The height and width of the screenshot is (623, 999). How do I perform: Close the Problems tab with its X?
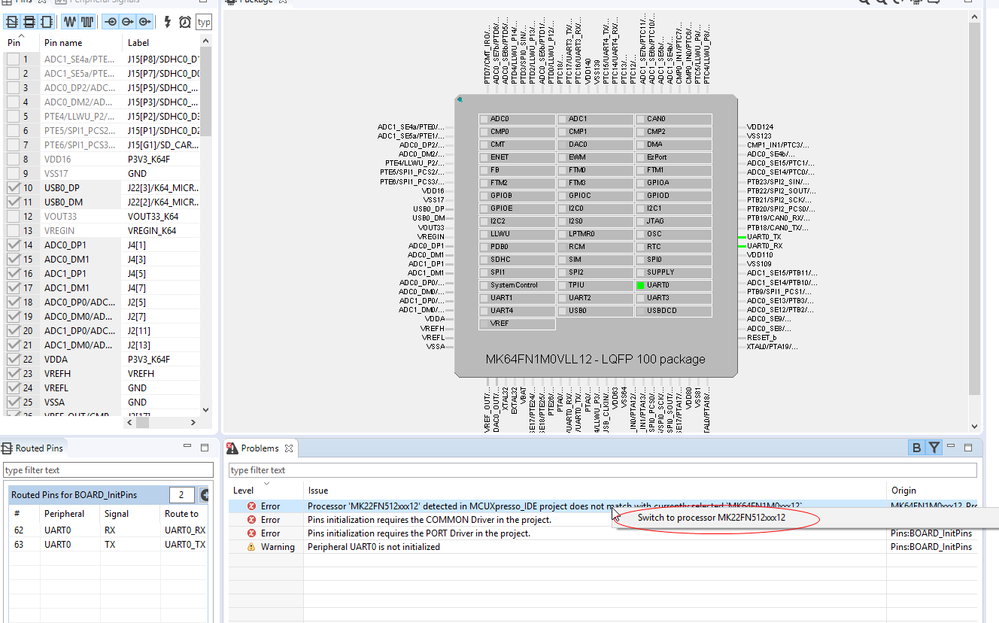tap(289, 448)
